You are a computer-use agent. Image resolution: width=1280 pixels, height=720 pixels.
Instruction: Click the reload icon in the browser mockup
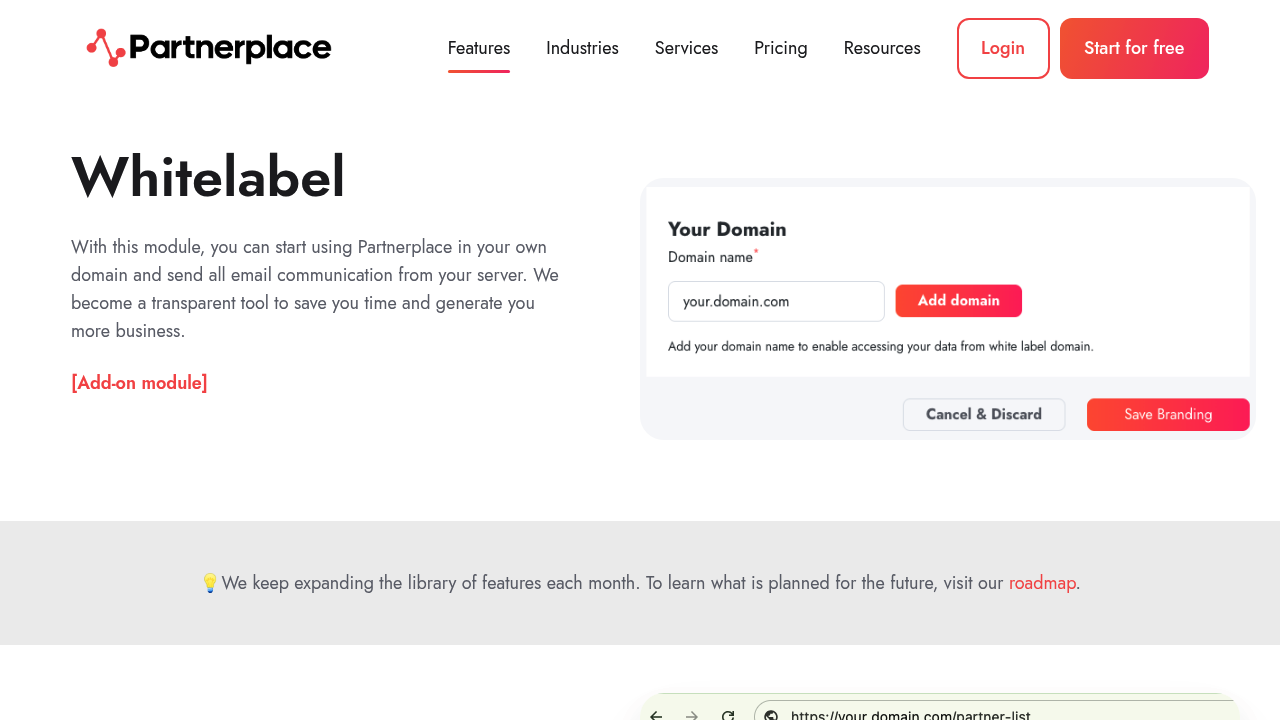pyautogui.click(x=728, y=716)
